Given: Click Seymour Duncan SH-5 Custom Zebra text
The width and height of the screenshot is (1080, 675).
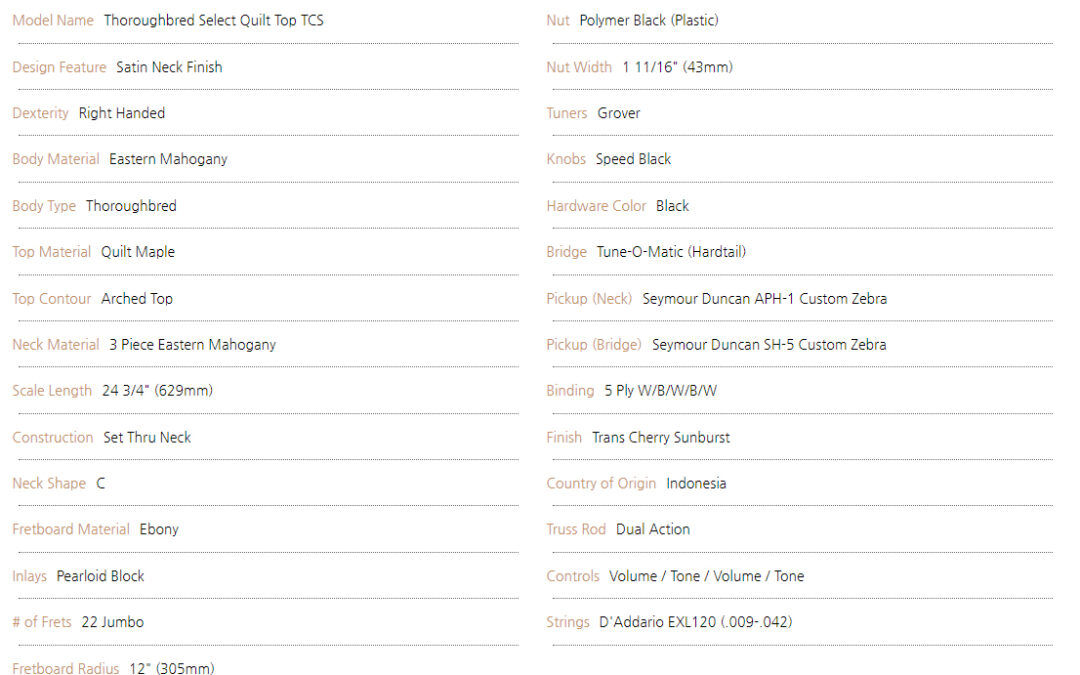Looking at the screenshot, I should pos(769,344).
